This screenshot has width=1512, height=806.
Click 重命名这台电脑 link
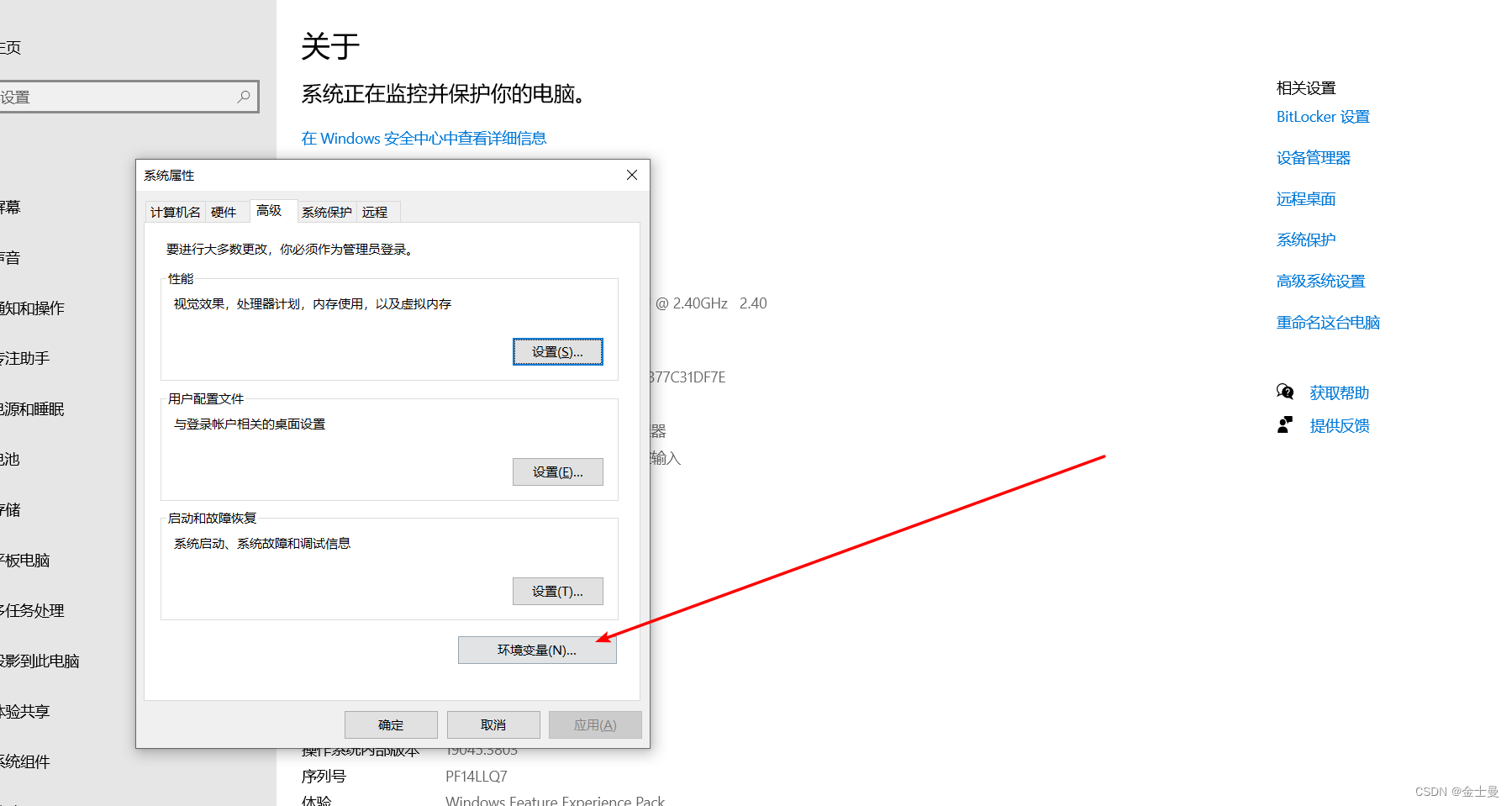(x=1328, y=323)
